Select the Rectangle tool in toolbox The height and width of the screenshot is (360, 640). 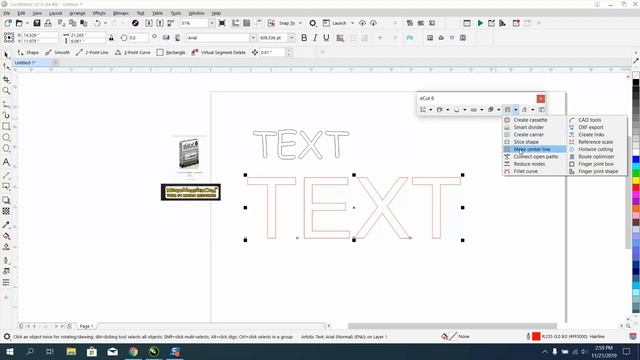6,126
